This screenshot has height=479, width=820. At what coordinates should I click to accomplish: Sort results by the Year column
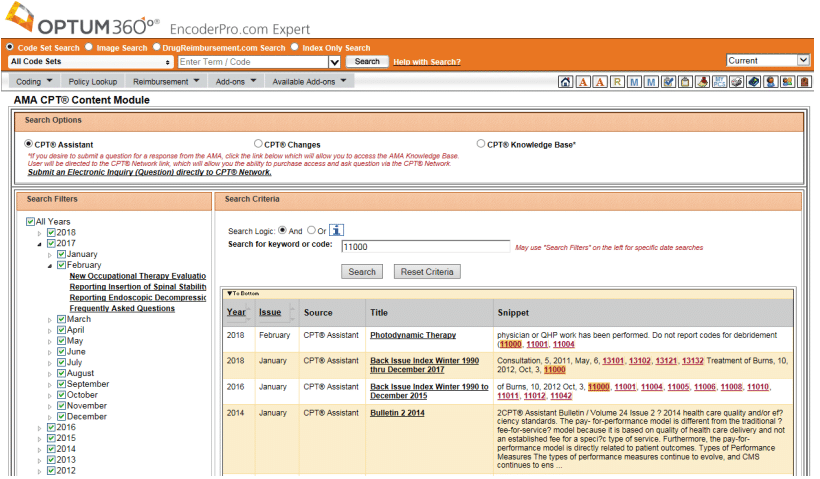236,312
